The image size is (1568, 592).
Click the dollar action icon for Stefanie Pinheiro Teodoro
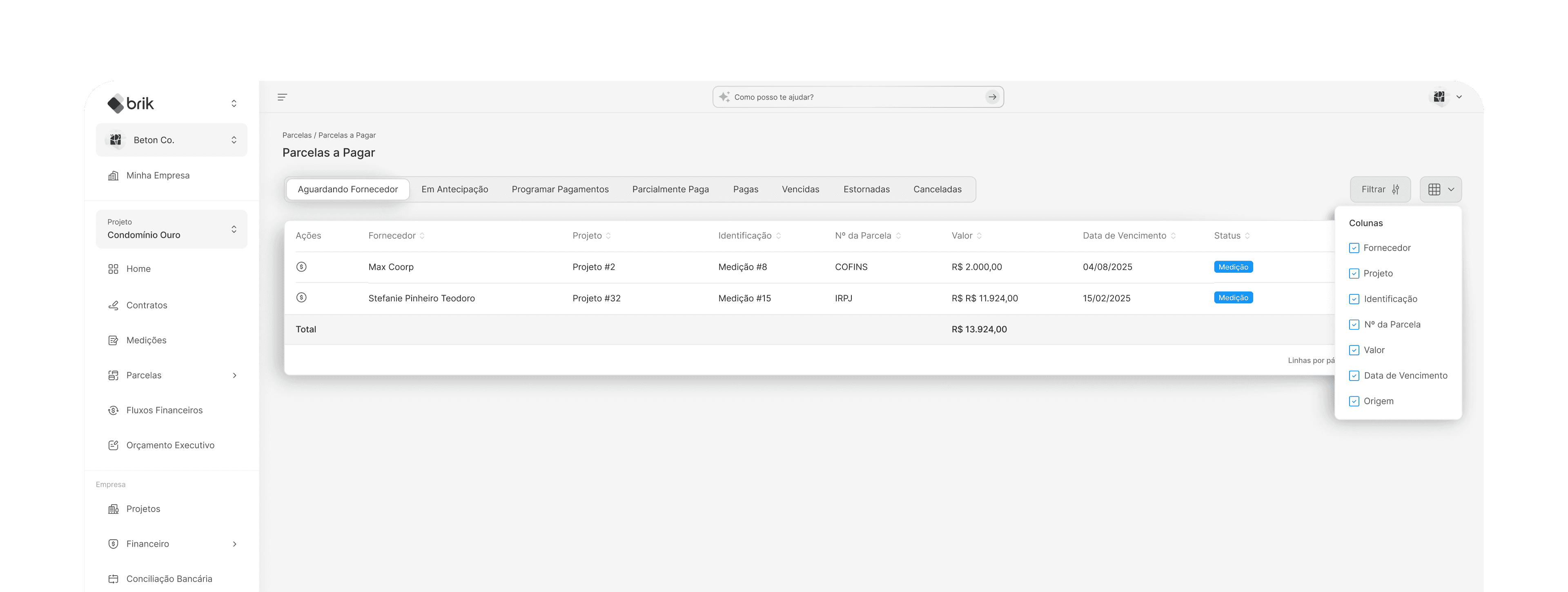301,298
